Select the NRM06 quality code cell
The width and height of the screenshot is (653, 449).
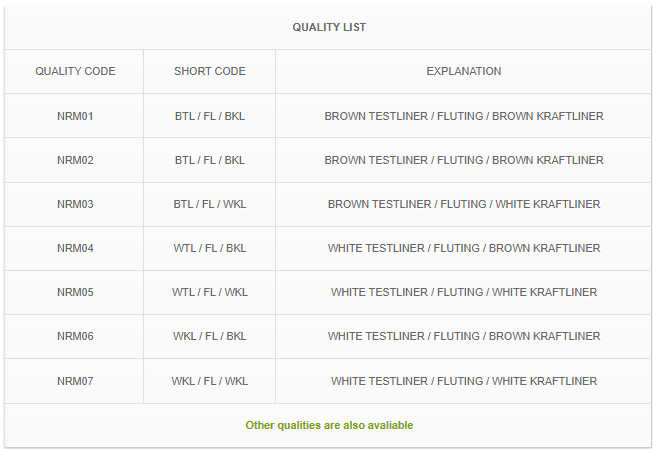point(75,336)
